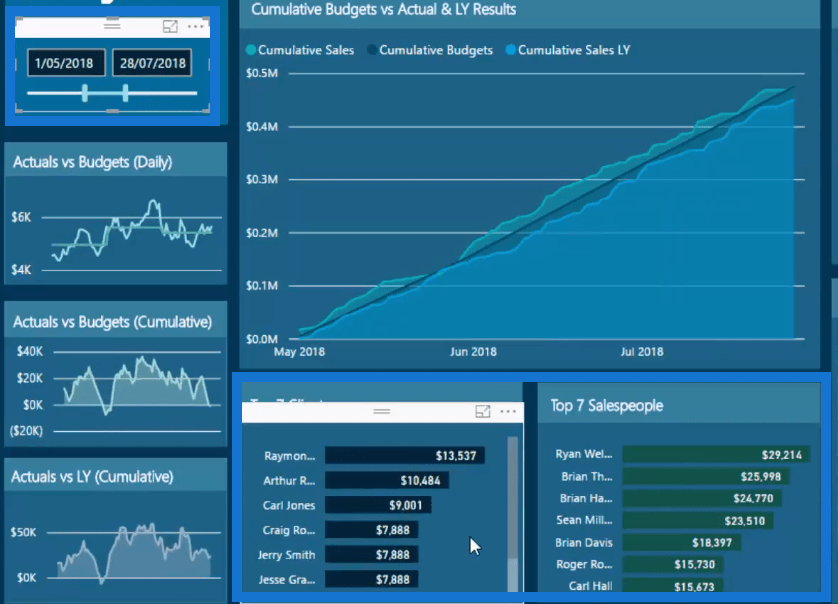This screenshot has width=838, height=604.
Task: Select Brian Davis bar showing $18,397
Action: 681,542
